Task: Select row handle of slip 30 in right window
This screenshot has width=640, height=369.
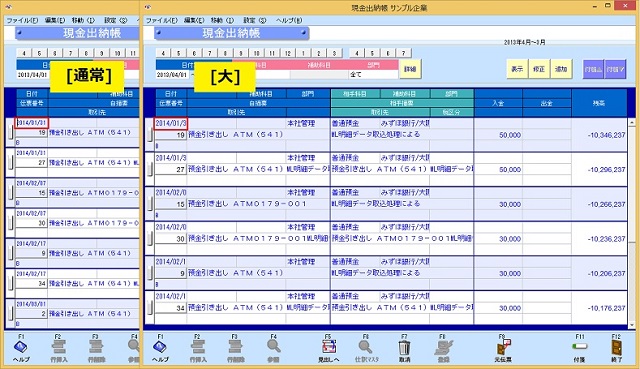Action: coord(150,238)
